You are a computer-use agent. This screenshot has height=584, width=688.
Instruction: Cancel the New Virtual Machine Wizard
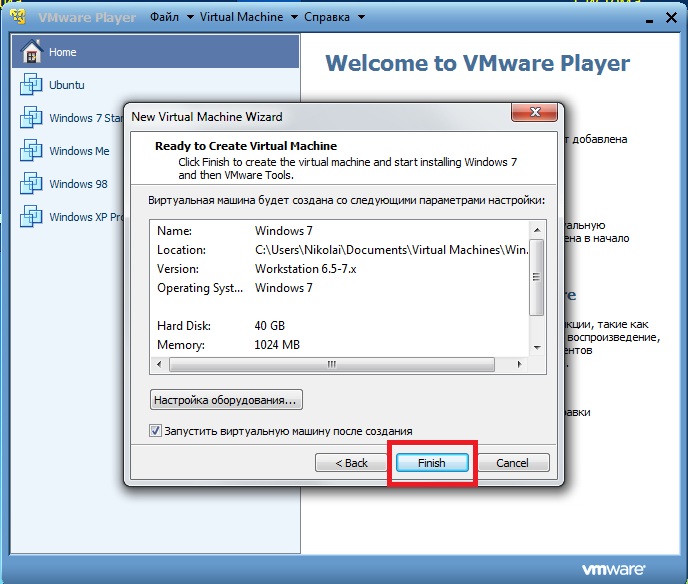512,463
